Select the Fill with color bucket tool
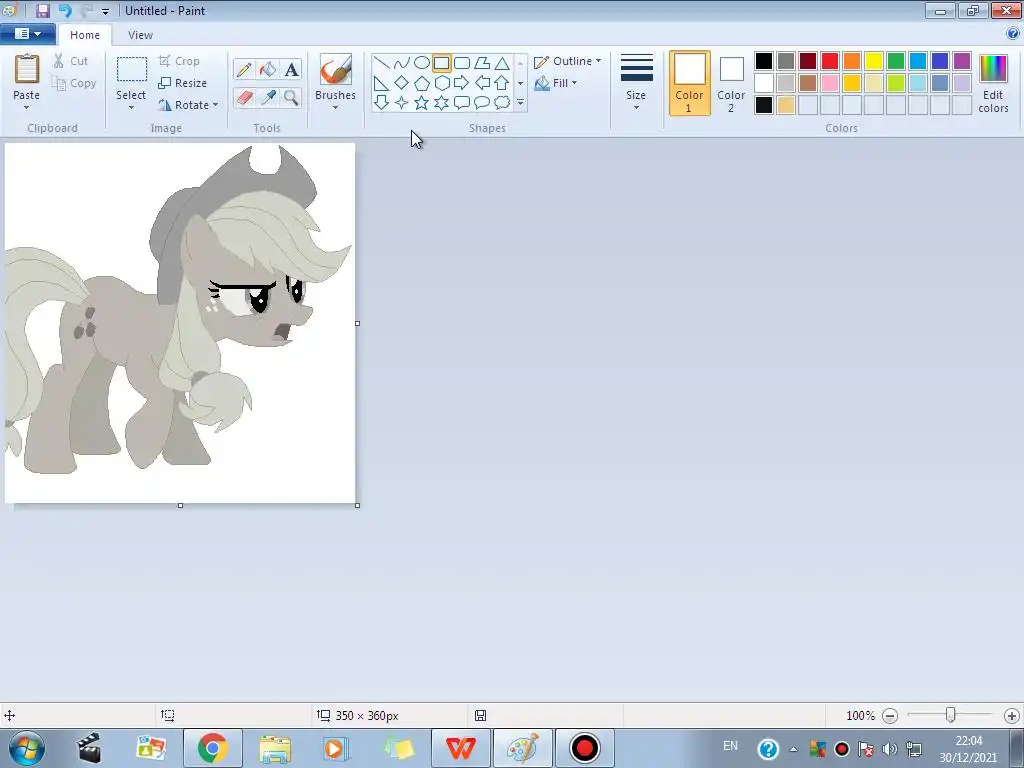The width and height of the screenshot is (1024, 768). [x=268, y=69]
